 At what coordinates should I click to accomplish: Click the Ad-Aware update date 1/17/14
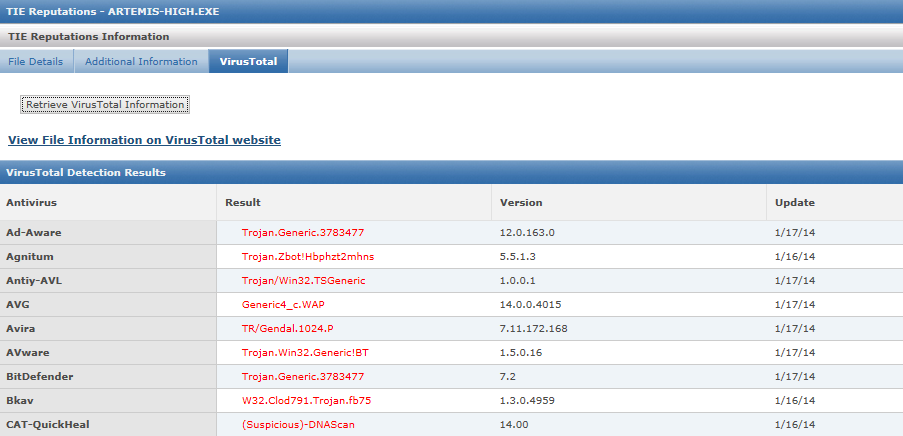pyautogui.click(x=795, y=233)
